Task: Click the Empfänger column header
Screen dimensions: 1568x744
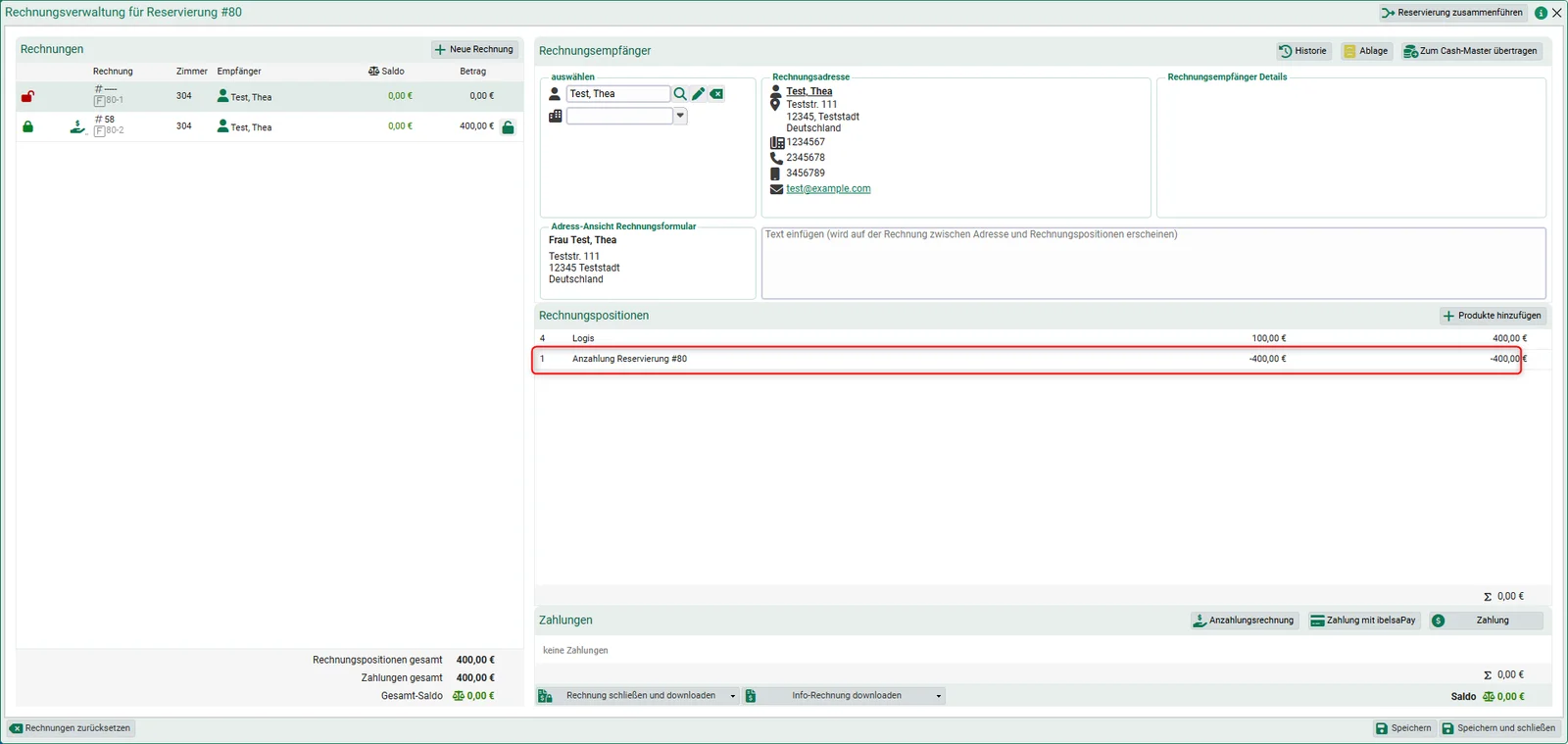Action: point(239,72)
